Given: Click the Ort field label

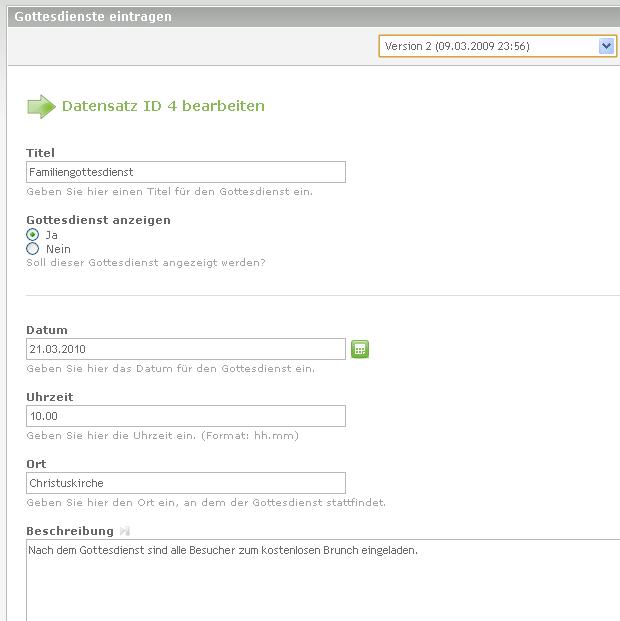Looking at the screenshot, I should (36, 464).
